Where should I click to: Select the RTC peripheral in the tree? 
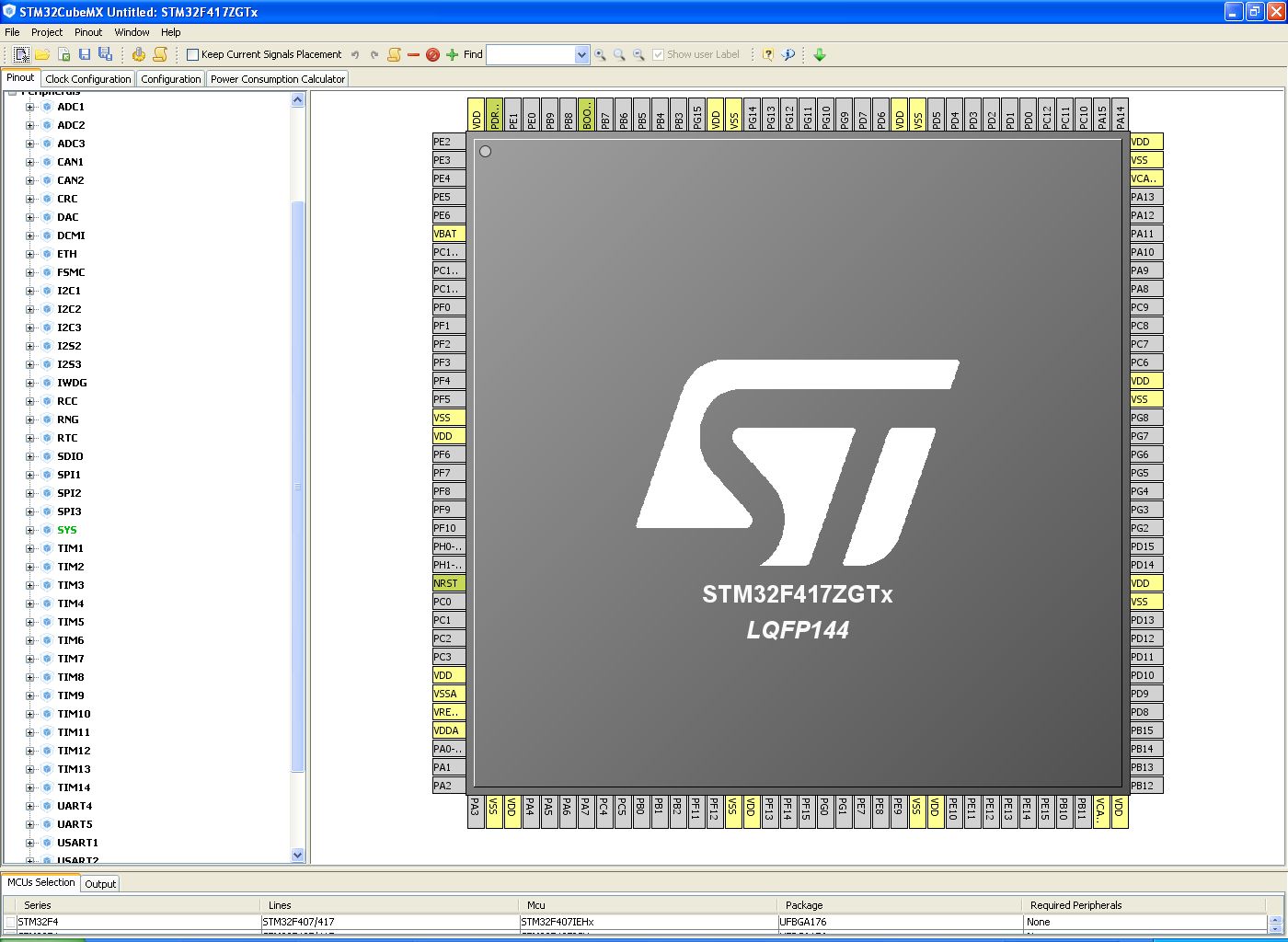click(67, 438)
